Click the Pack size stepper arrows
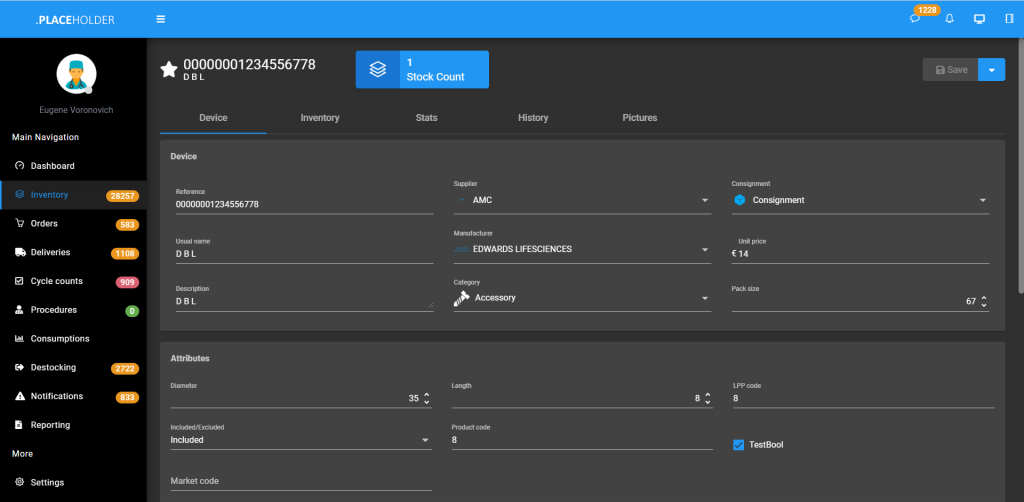The height and width of the screenshot is (502, 1024). [x=984, y=301]
